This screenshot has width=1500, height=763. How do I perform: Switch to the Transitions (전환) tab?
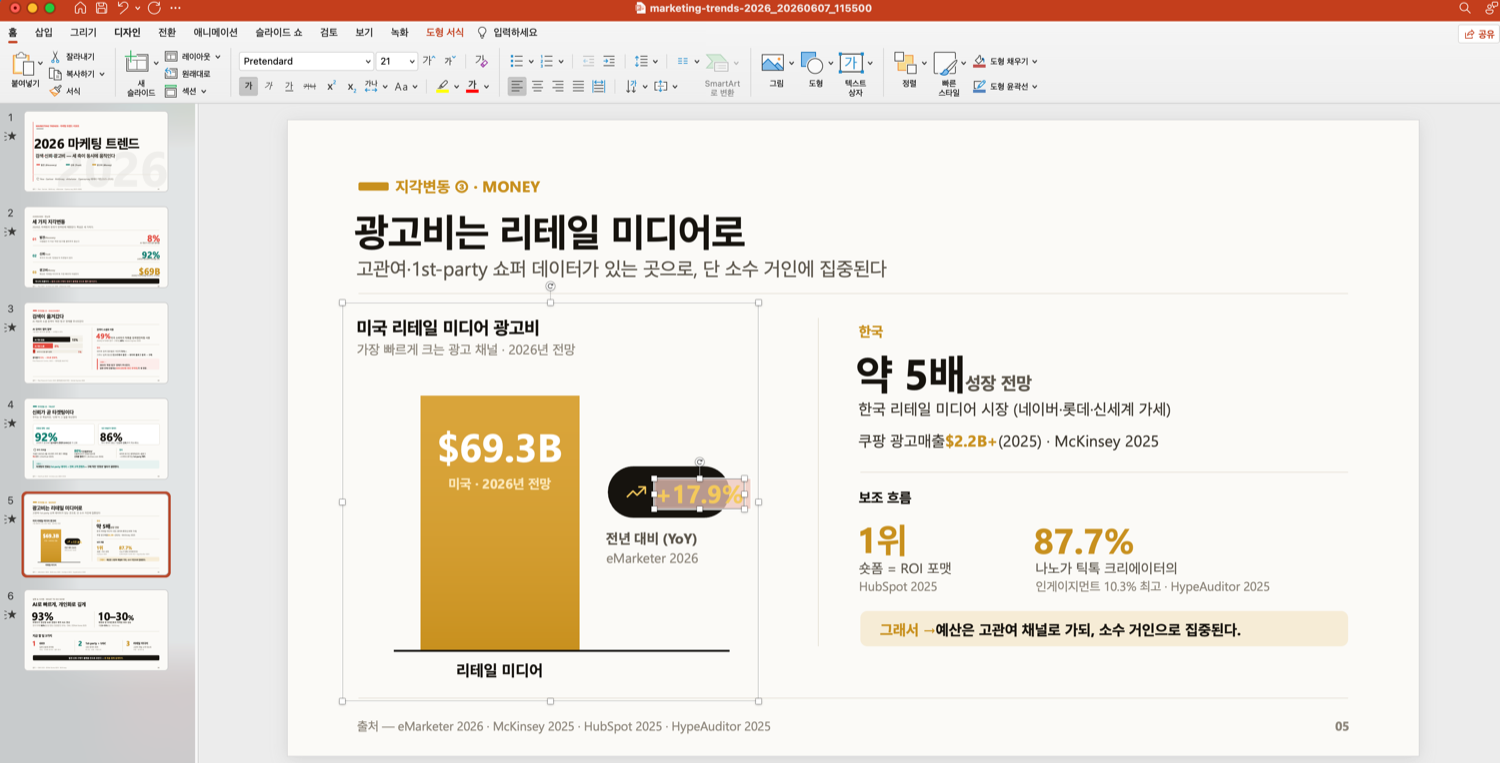(x=167, y=32)
